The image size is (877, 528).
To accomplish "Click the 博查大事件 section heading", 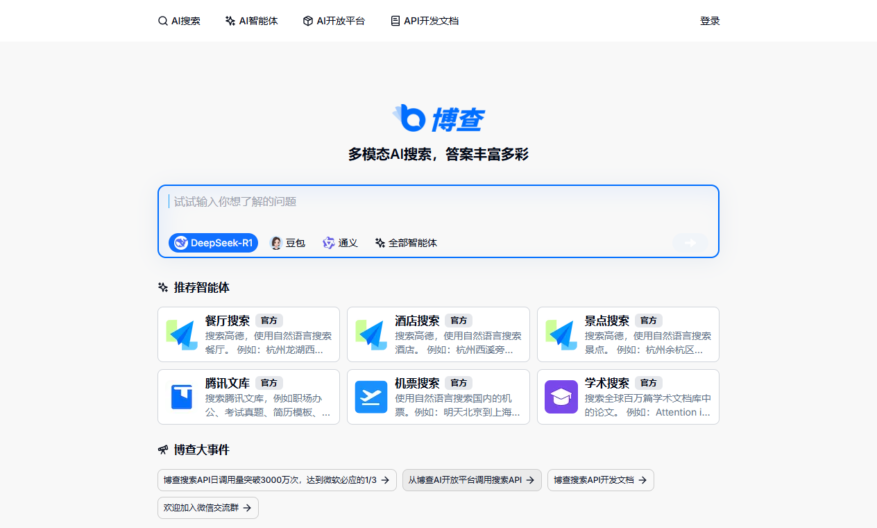I will [201, 450].
